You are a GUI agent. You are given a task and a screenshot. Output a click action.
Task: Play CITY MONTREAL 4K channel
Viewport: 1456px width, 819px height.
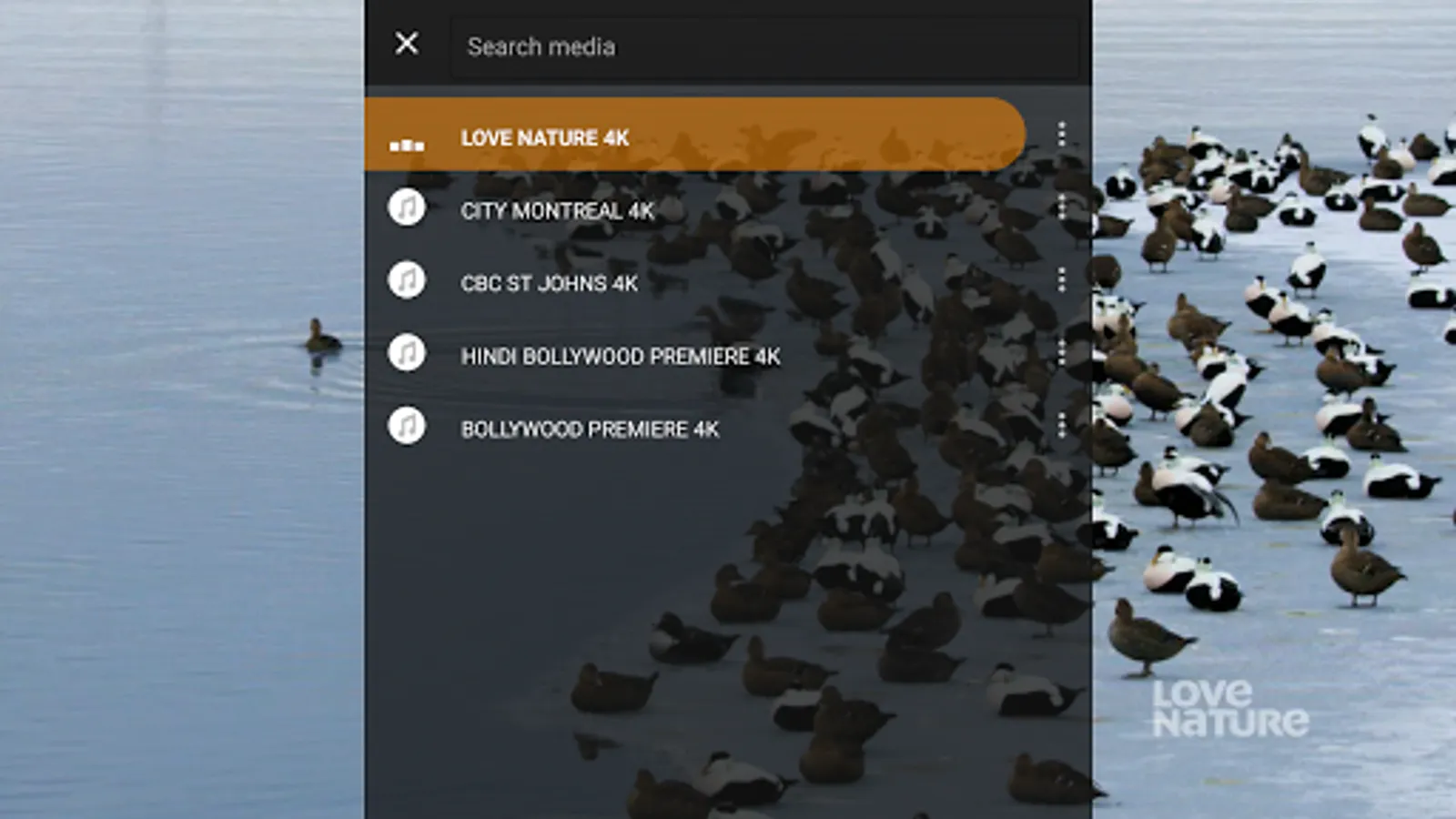point(557,211)
